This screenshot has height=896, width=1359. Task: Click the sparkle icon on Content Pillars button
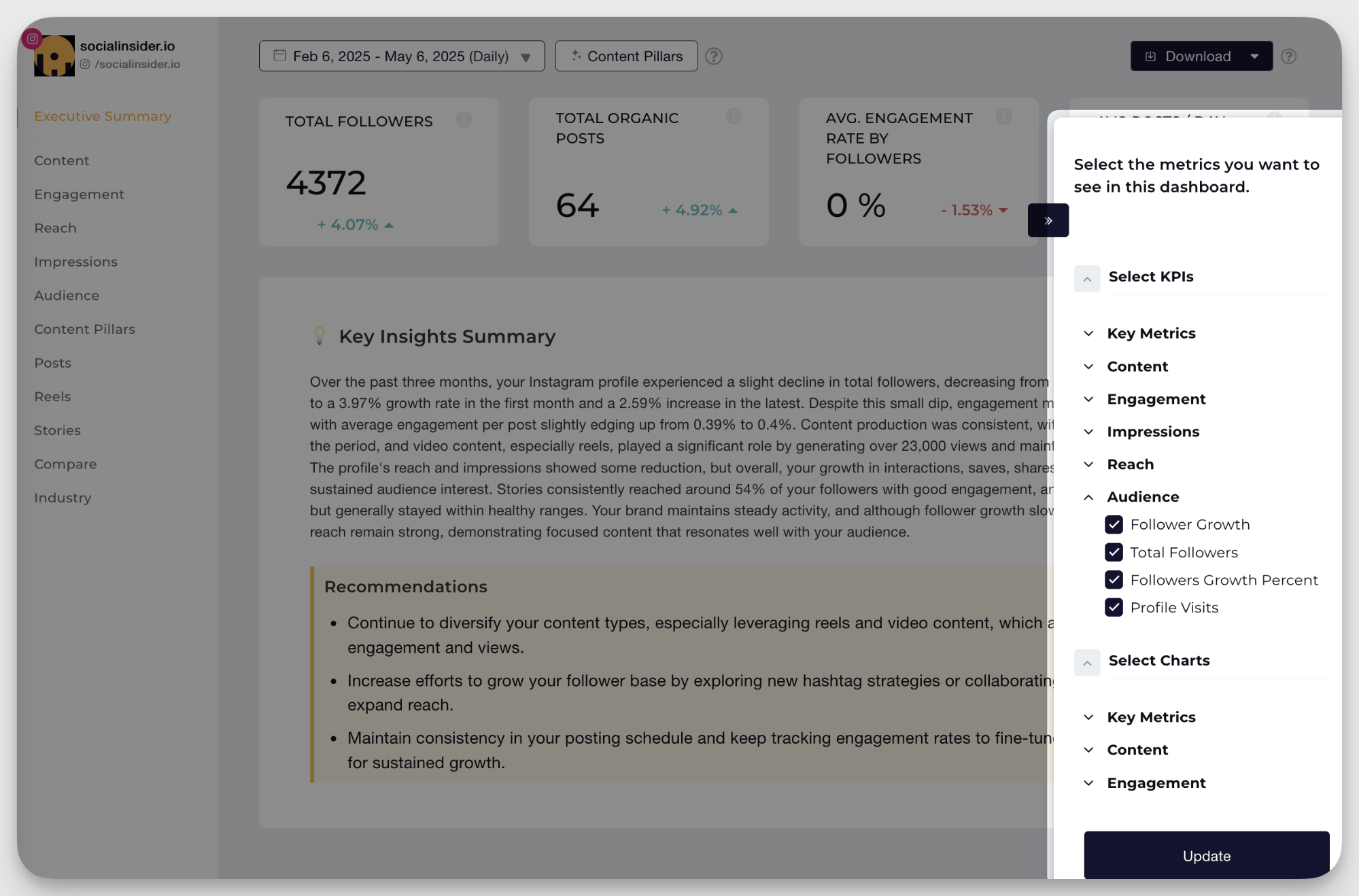[x=577, y=56]
